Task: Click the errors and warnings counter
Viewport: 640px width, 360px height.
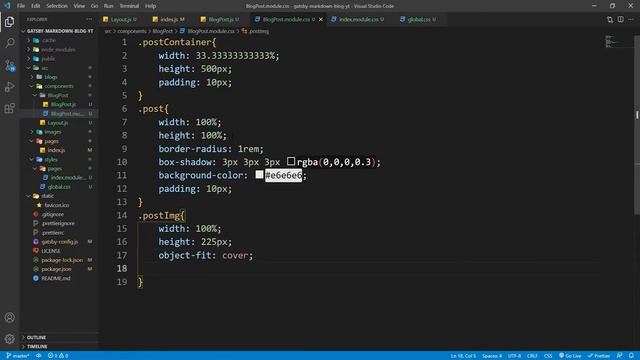Action: pyautogui.click(x=58, y=356)
